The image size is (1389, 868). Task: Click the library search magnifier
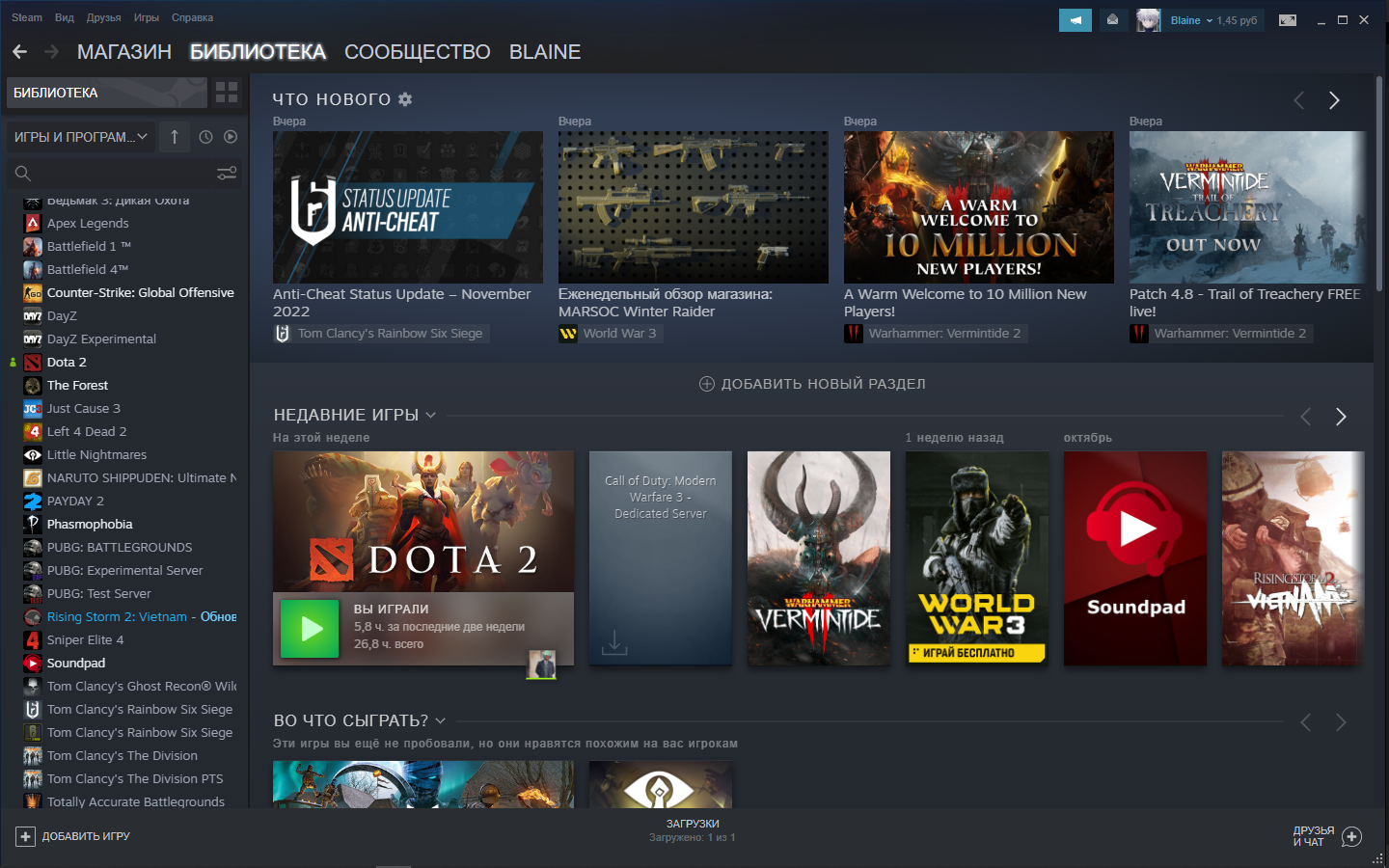pos(23,174)
